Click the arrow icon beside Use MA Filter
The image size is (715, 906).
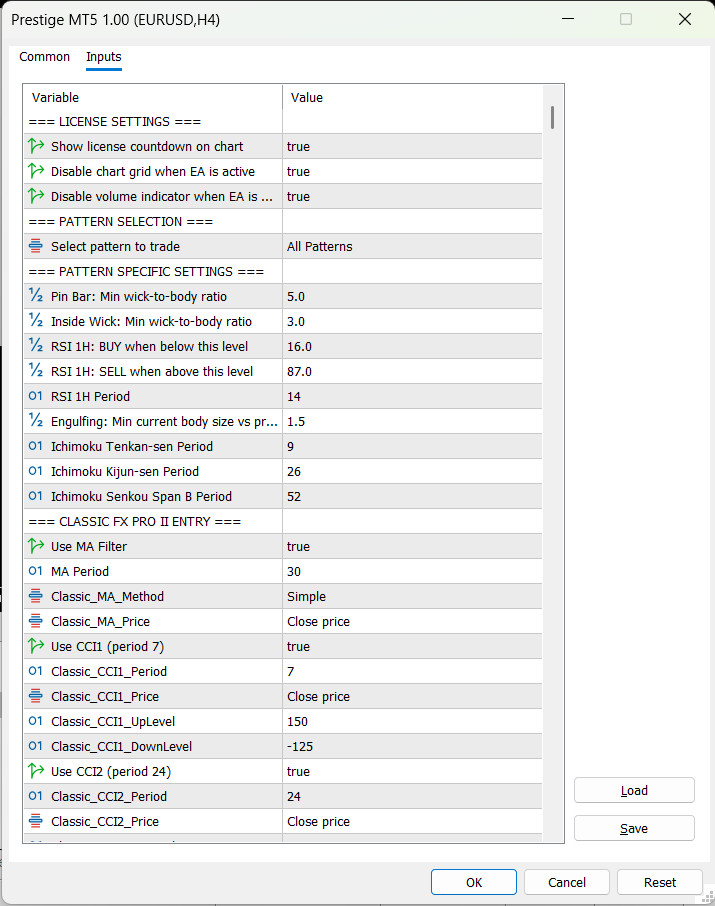coord(36,546)
